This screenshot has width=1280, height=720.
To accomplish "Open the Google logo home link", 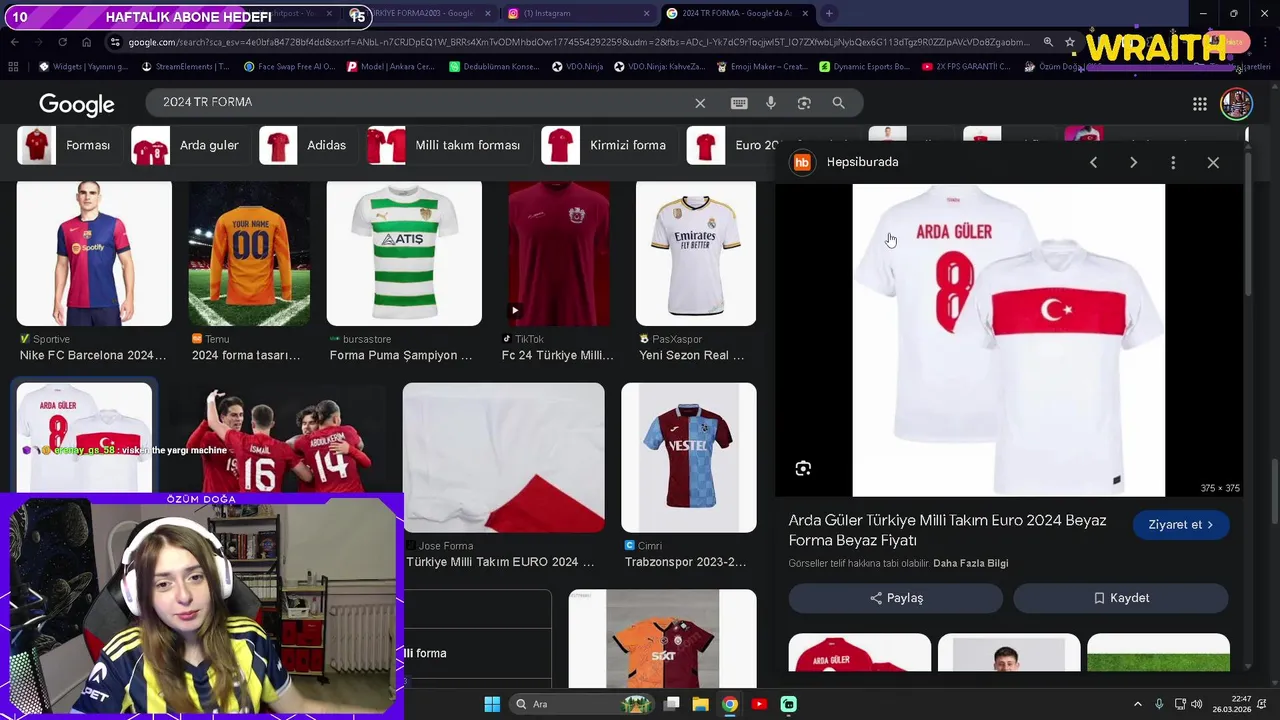I will (77, 105).
